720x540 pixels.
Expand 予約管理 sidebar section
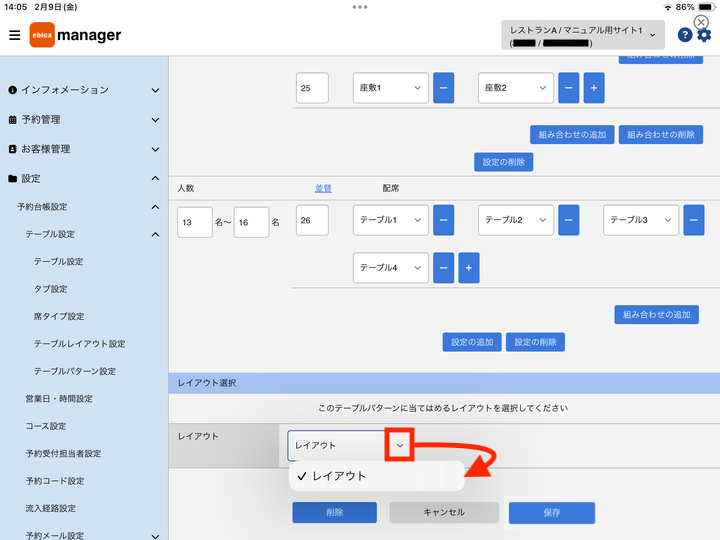tap(84, 119)
